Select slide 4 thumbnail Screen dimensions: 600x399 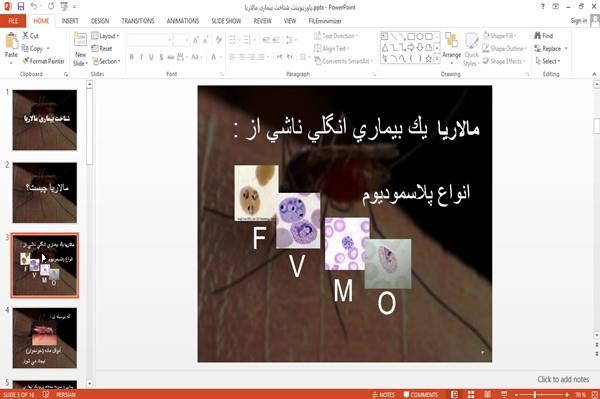[x=45, y=338]
